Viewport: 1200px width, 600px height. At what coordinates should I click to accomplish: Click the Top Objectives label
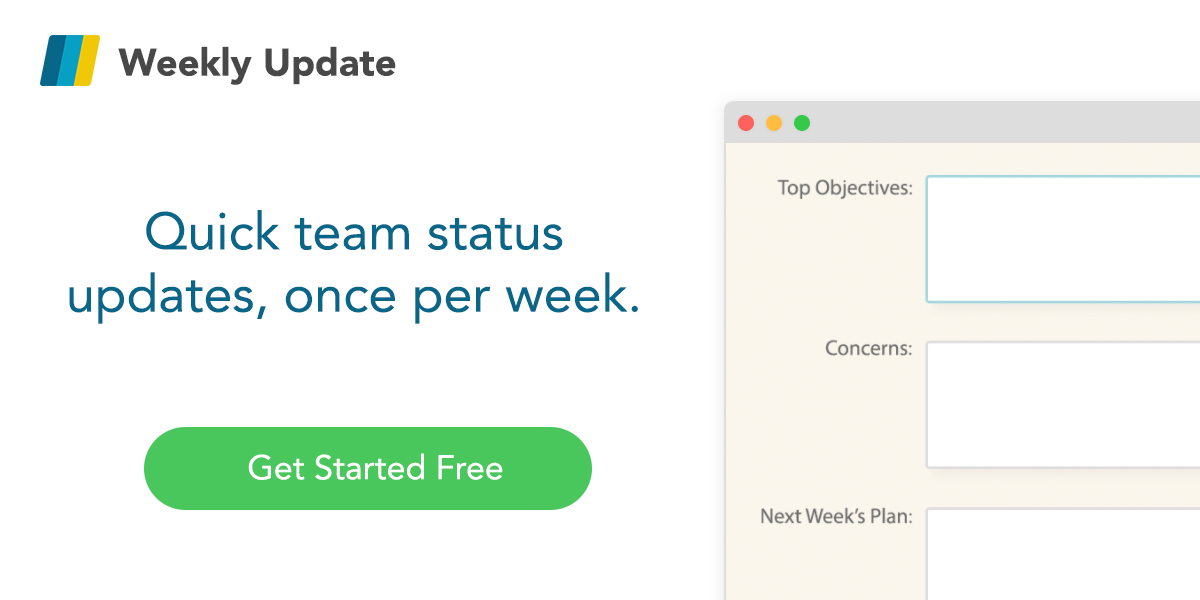click(x=844, y=187)
